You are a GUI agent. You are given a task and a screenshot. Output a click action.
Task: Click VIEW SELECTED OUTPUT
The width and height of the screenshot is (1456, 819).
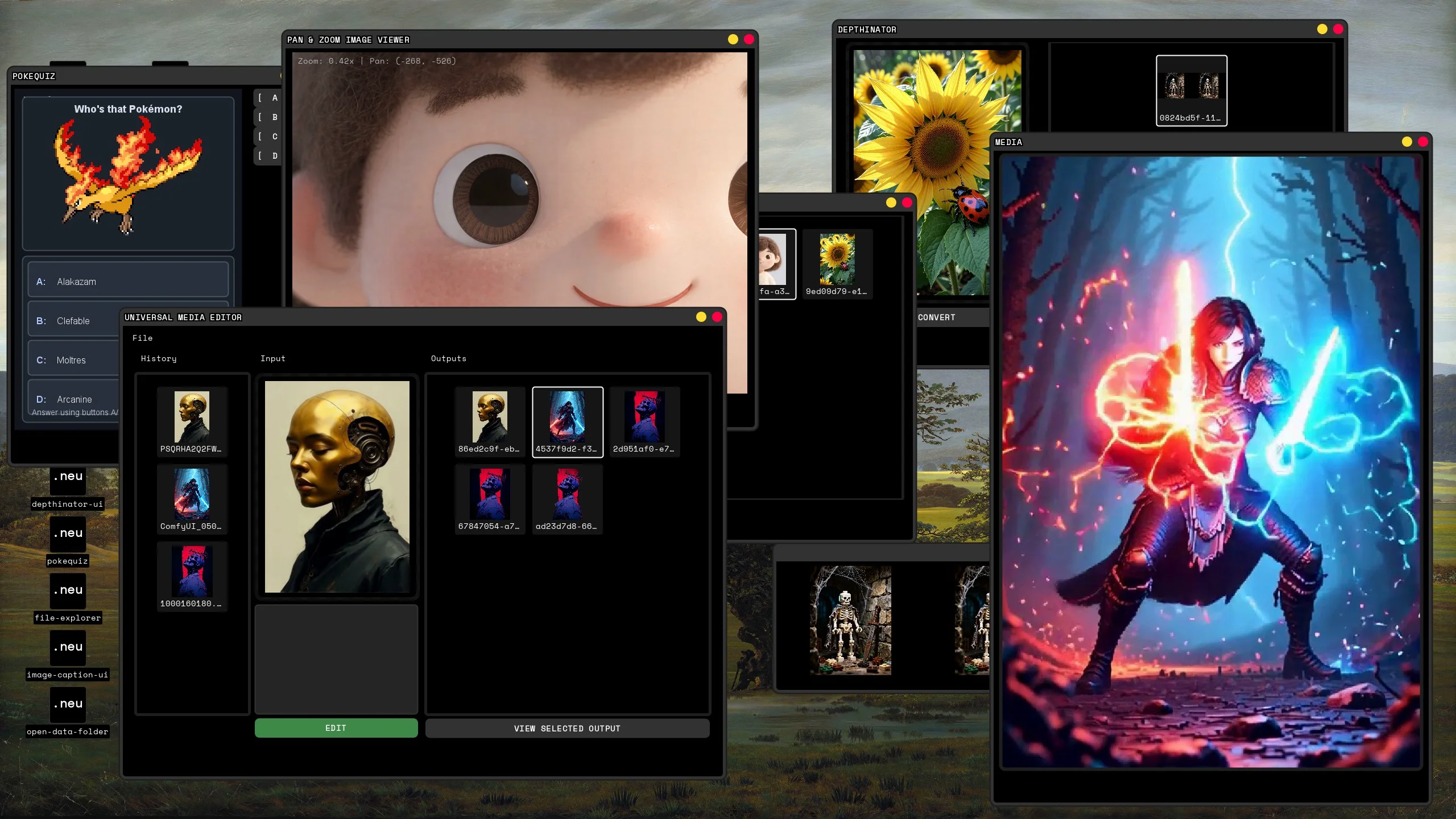pyautogui.click(x=566, y=728)
